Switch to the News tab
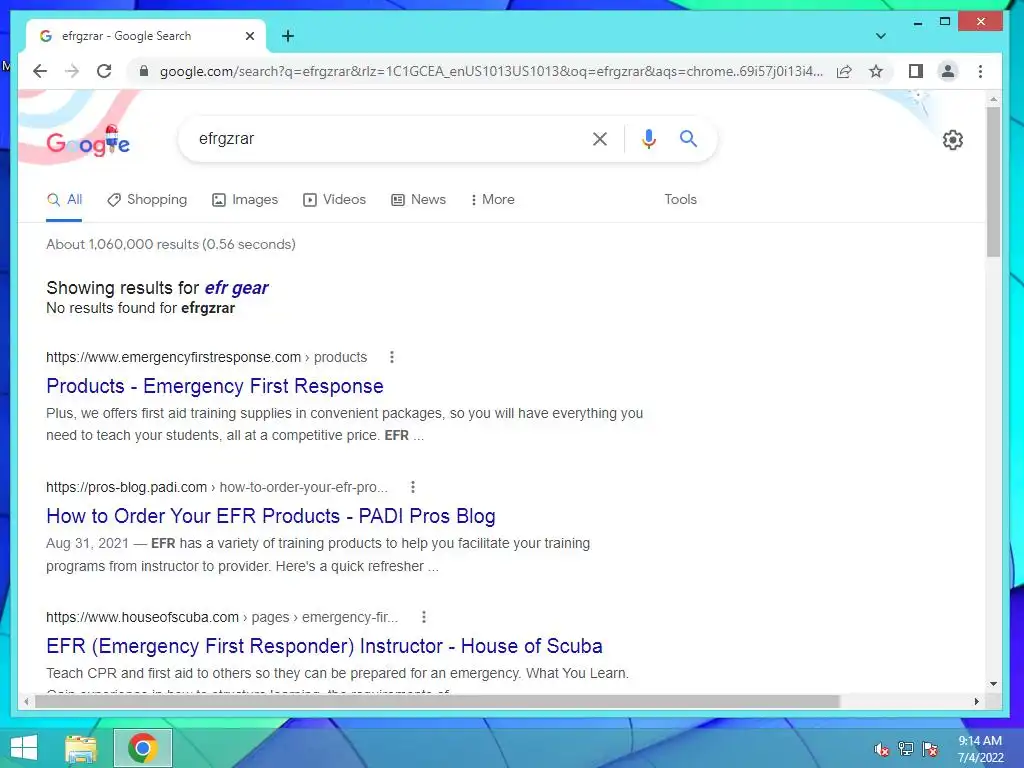This screenshot has height=768, width=1024. [419, 200]
